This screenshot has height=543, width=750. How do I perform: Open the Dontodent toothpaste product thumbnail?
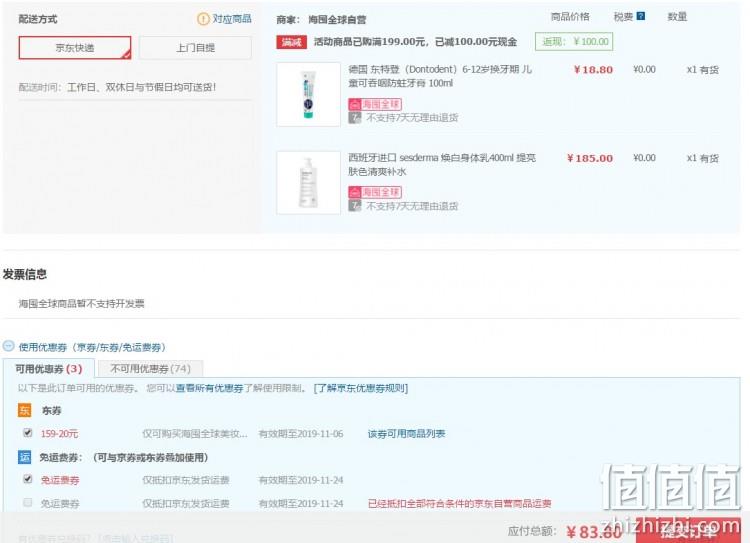click(309, 94)
